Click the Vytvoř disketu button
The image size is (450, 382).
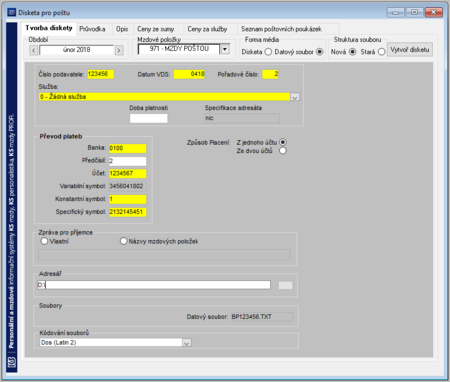tap(410, 50)
